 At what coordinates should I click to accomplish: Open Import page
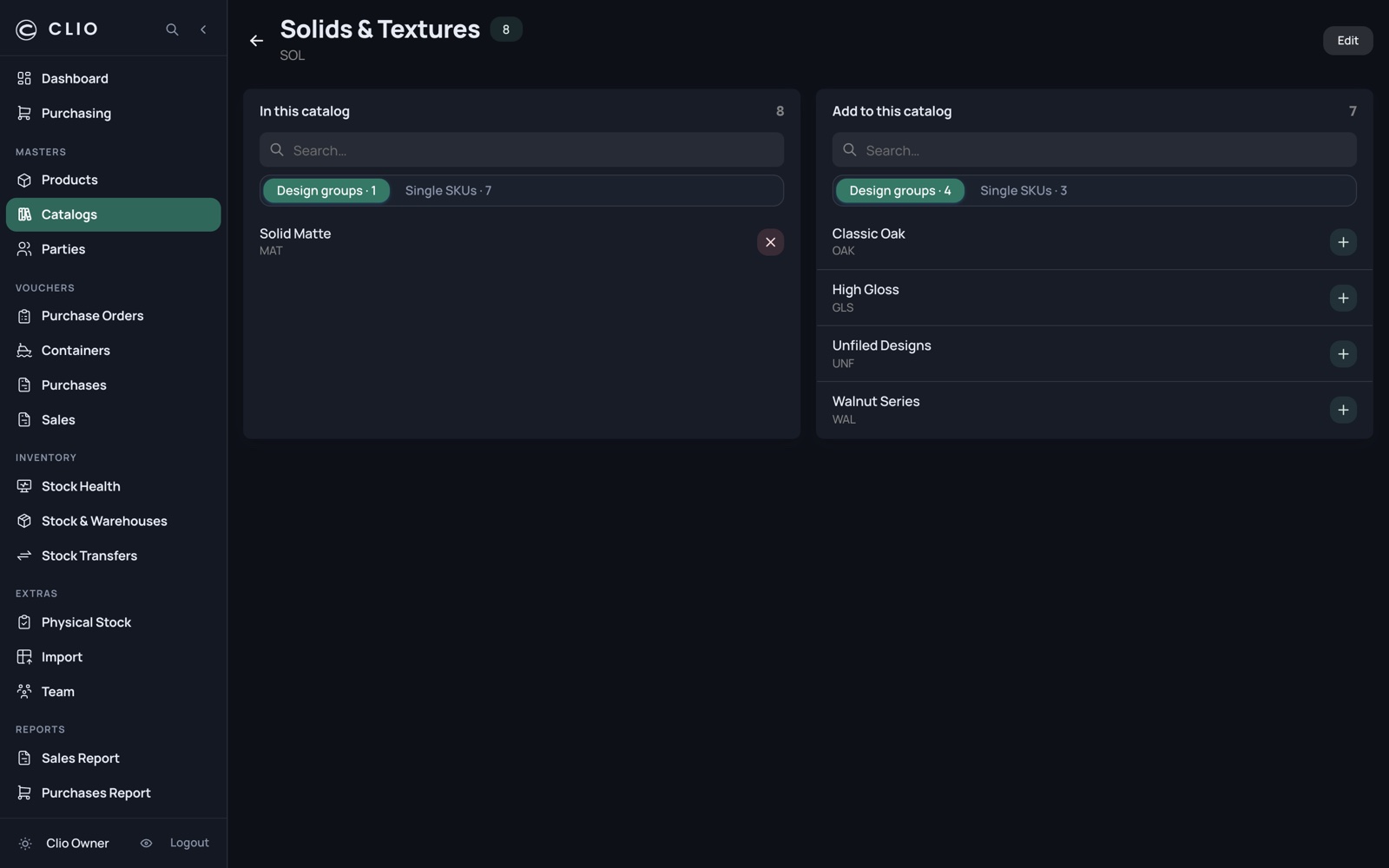114,657
